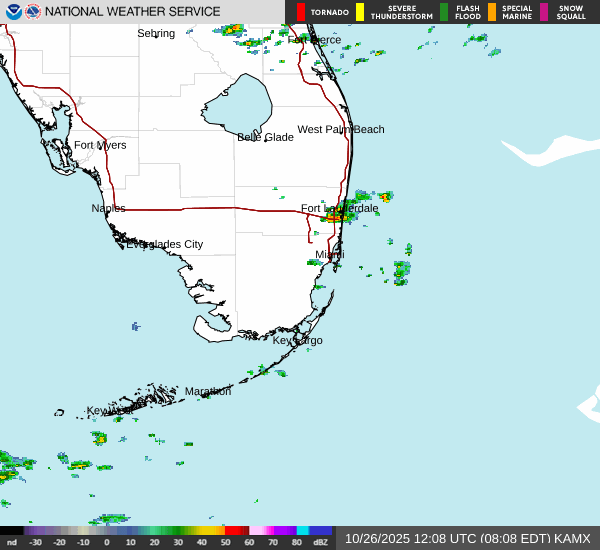Viewport: 600px width, 550px height.
Task: Select the Naples label on map
Action: tap(108, 208)
